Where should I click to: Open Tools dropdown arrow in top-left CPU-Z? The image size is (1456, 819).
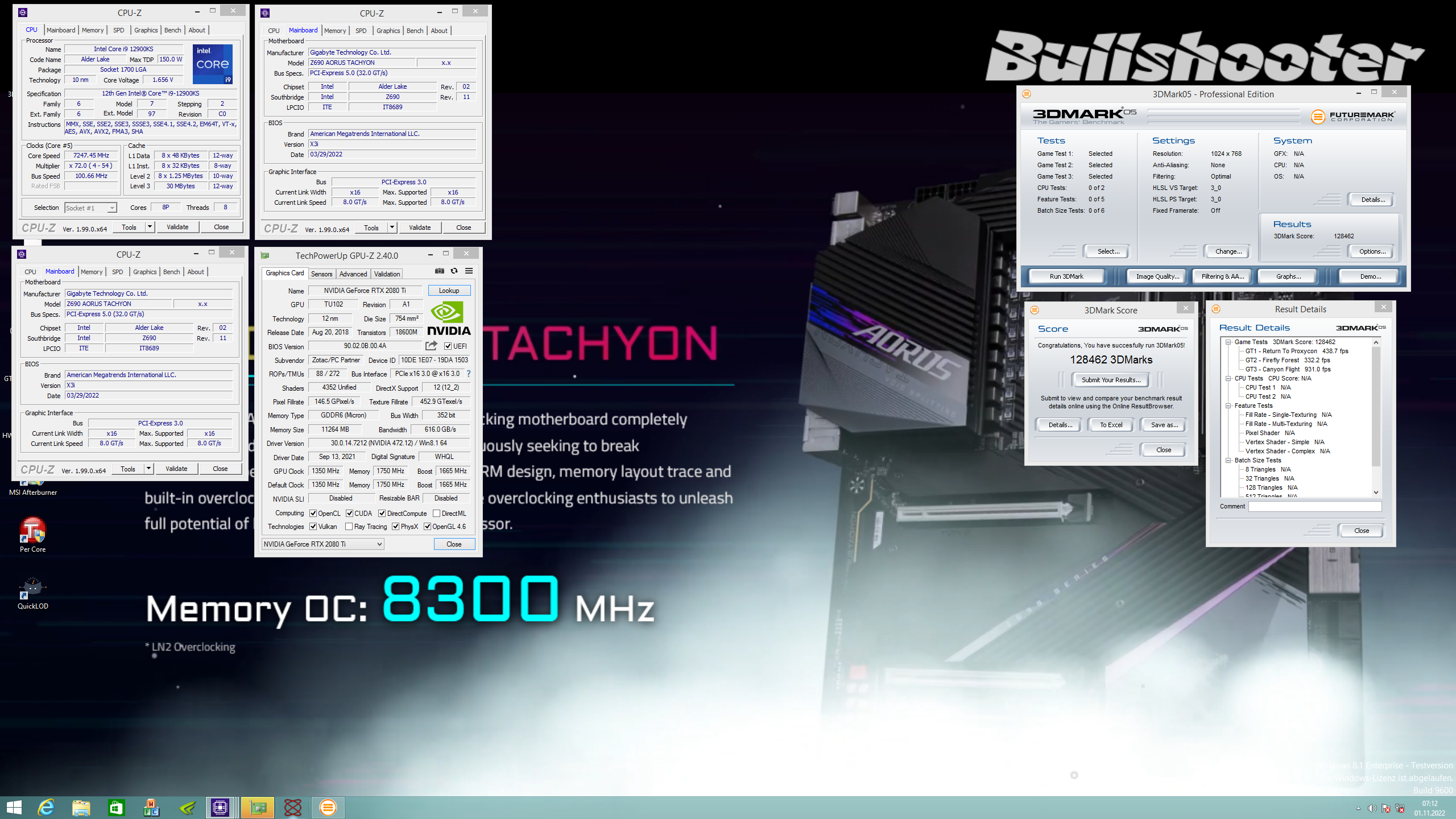[x=150, y=227]
